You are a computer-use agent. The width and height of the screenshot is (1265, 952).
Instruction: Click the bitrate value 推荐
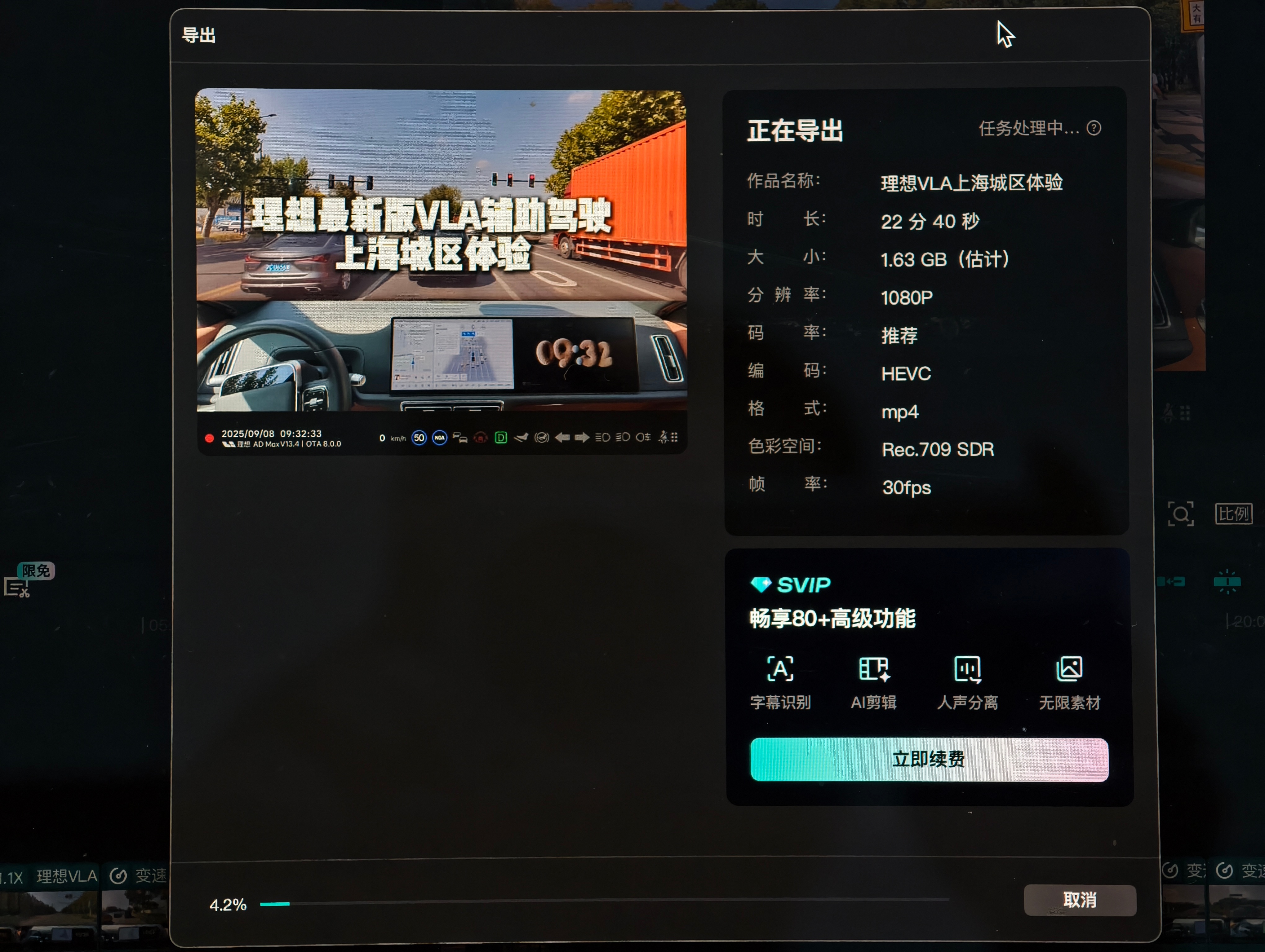point(899,335)
